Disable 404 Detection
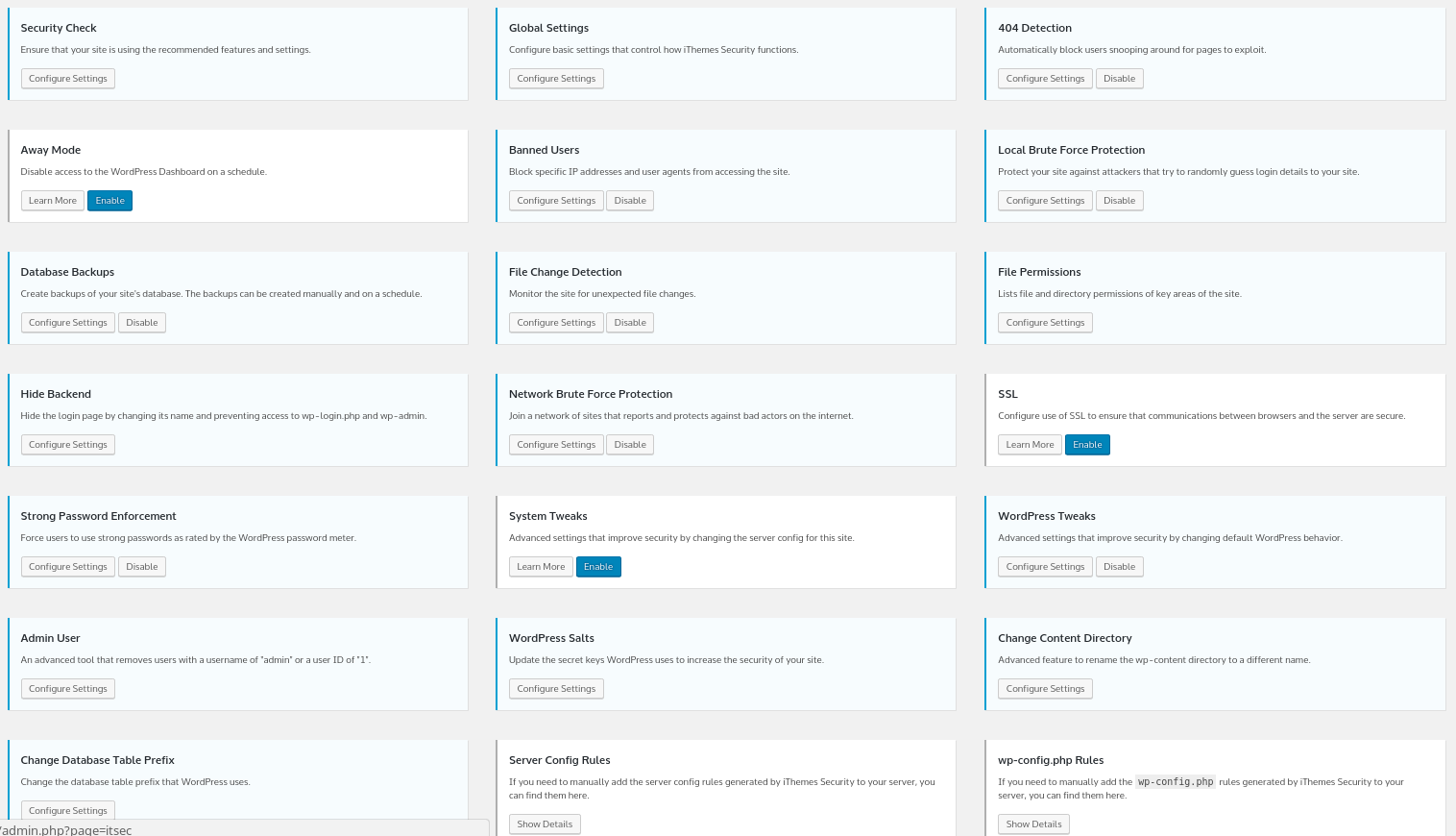The image size is (1456, 836). 1119,78
